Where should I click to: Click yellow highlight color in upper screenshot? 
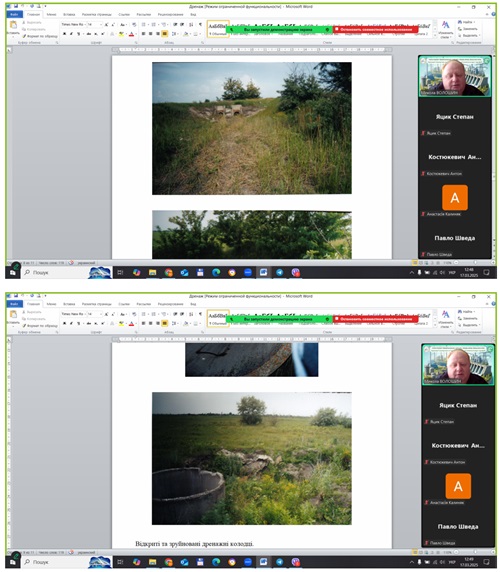pyautogui.click(x=121, y=34)
